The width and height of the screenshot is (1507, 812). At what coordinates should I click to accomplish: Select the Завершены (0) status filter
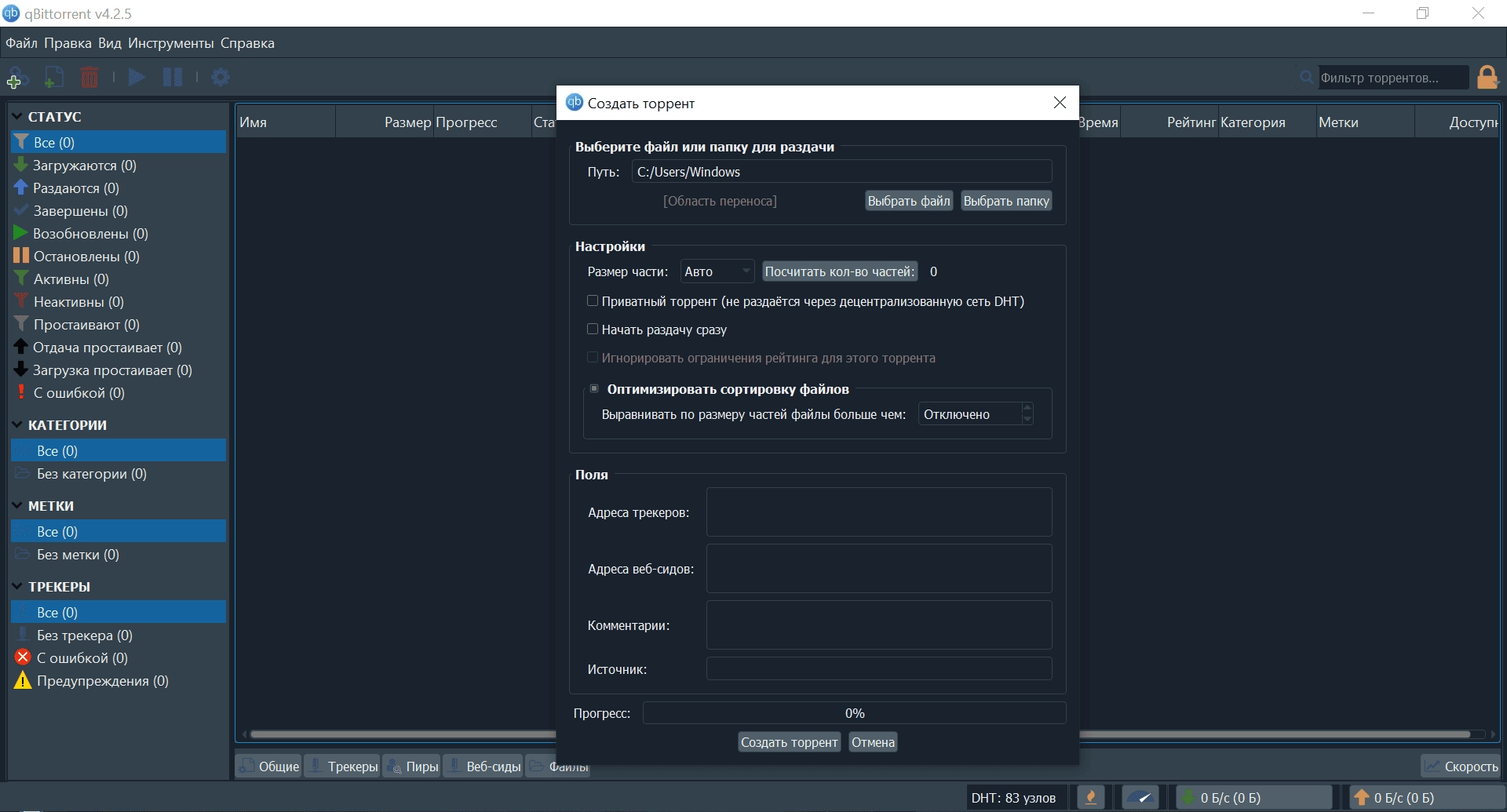tap(119, 211)
